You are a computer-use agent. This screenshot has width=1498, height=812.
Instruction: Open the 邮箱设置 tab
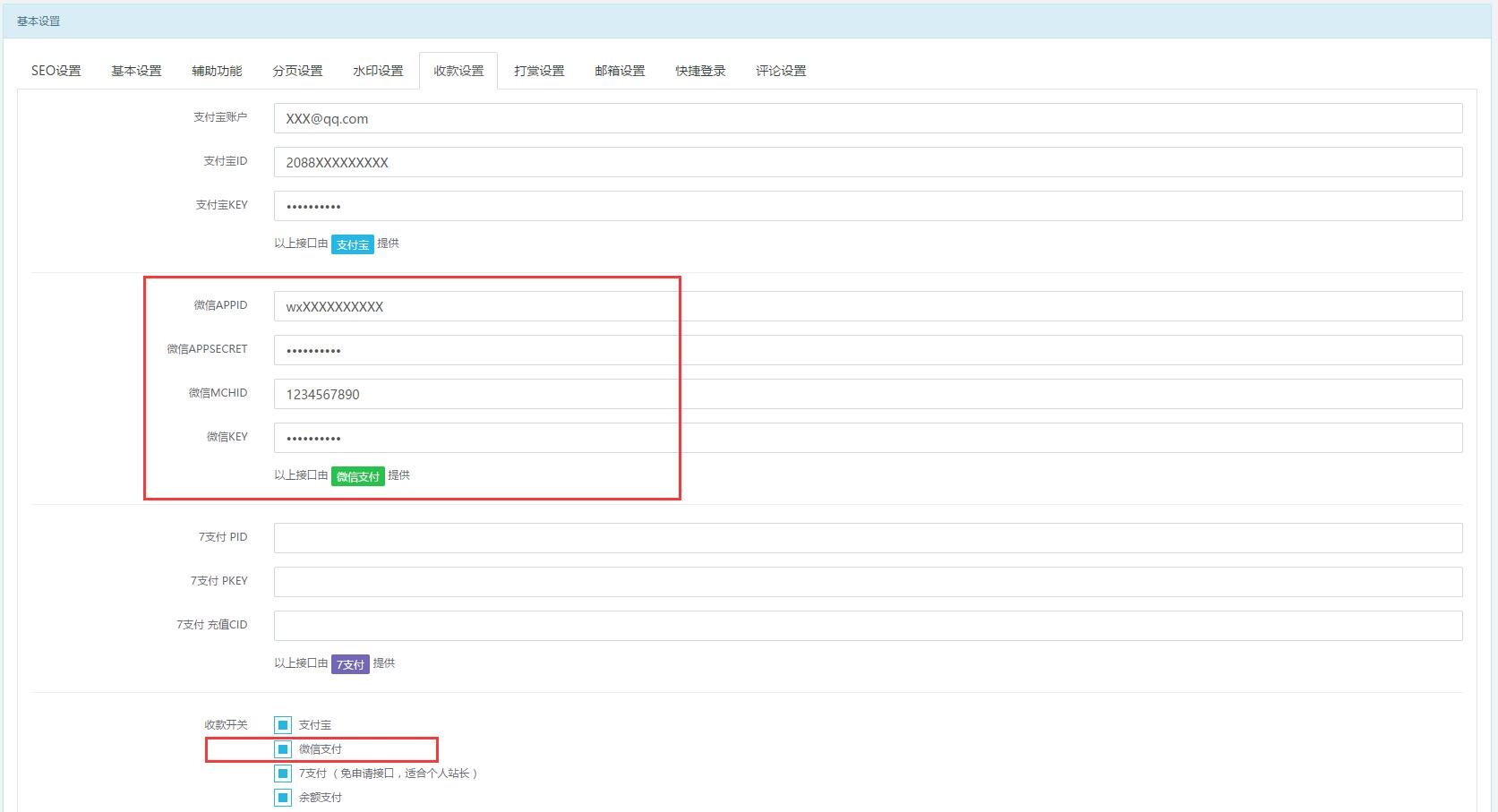click(620, 71)
